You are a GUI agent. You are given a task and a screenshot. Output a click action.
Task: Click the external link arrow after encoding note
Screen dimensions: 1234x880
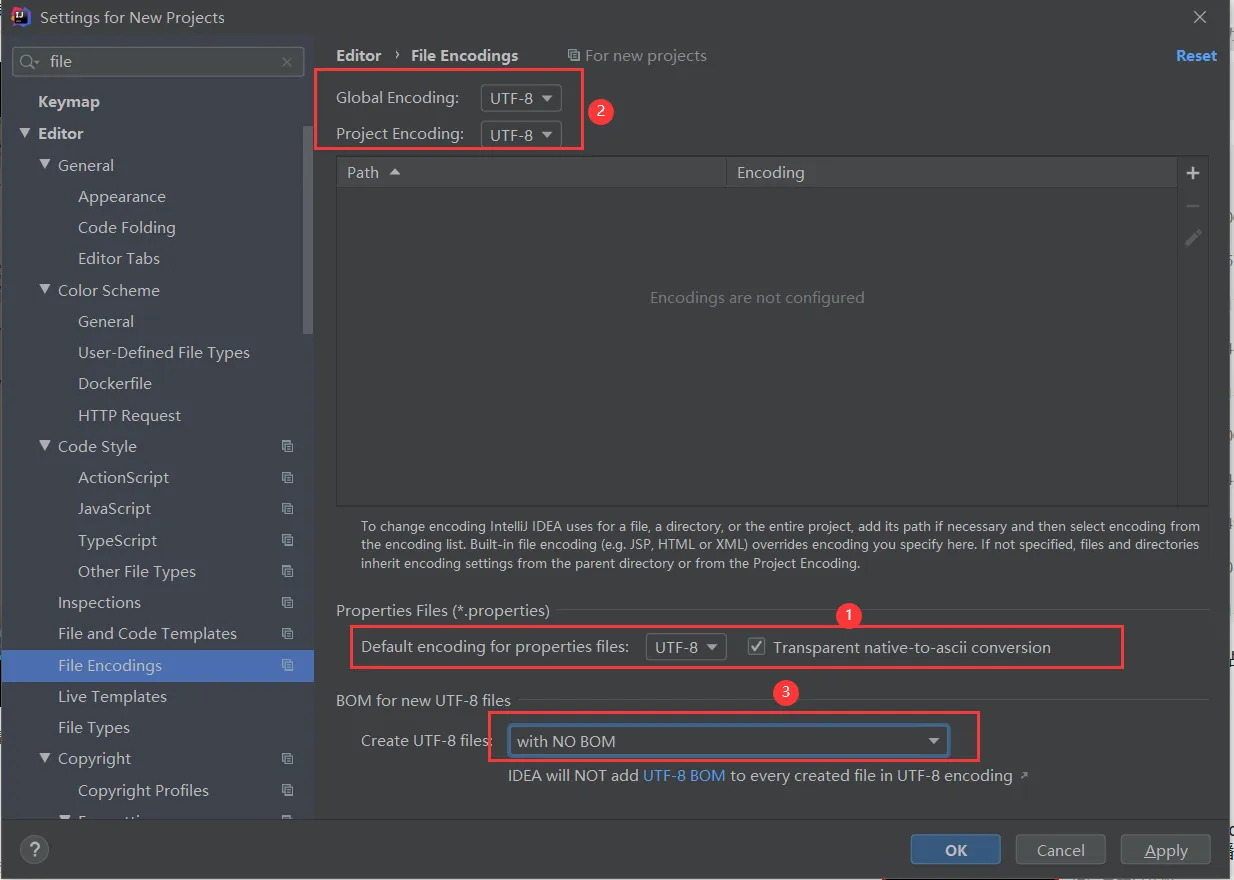tap(1024, 776)
